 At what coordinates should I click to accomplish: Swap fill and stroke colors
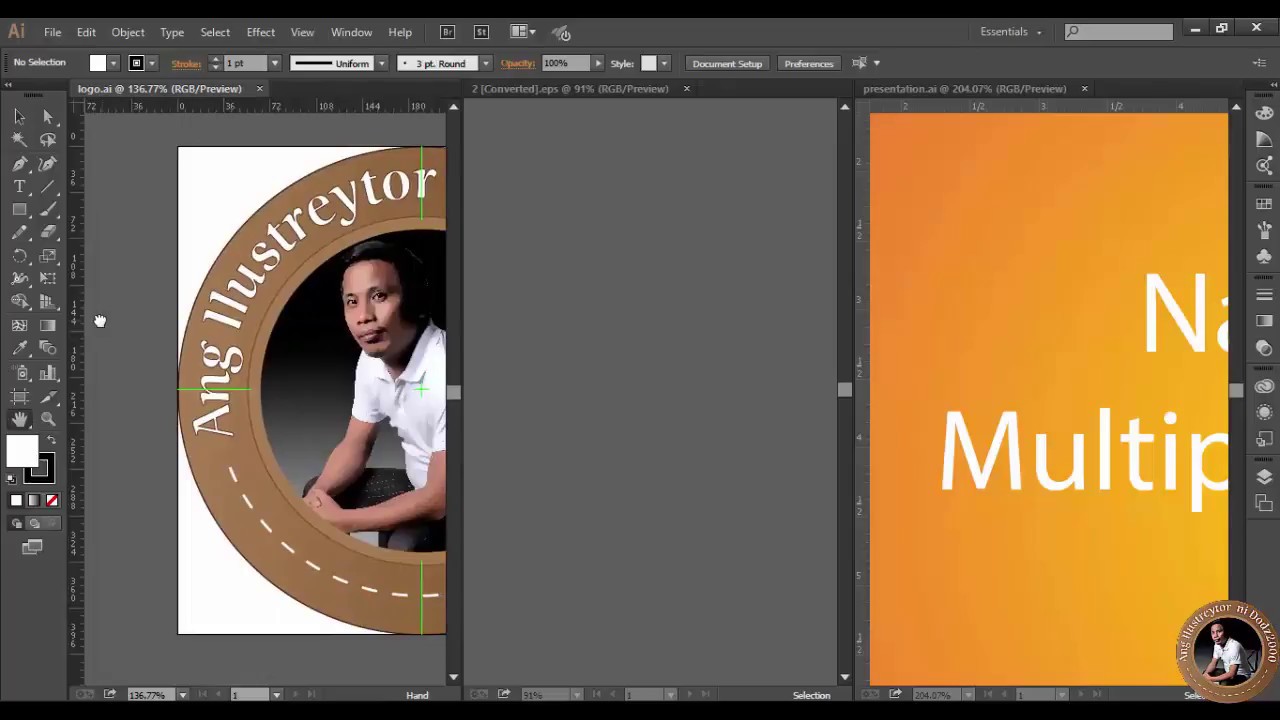coord(51,441)
